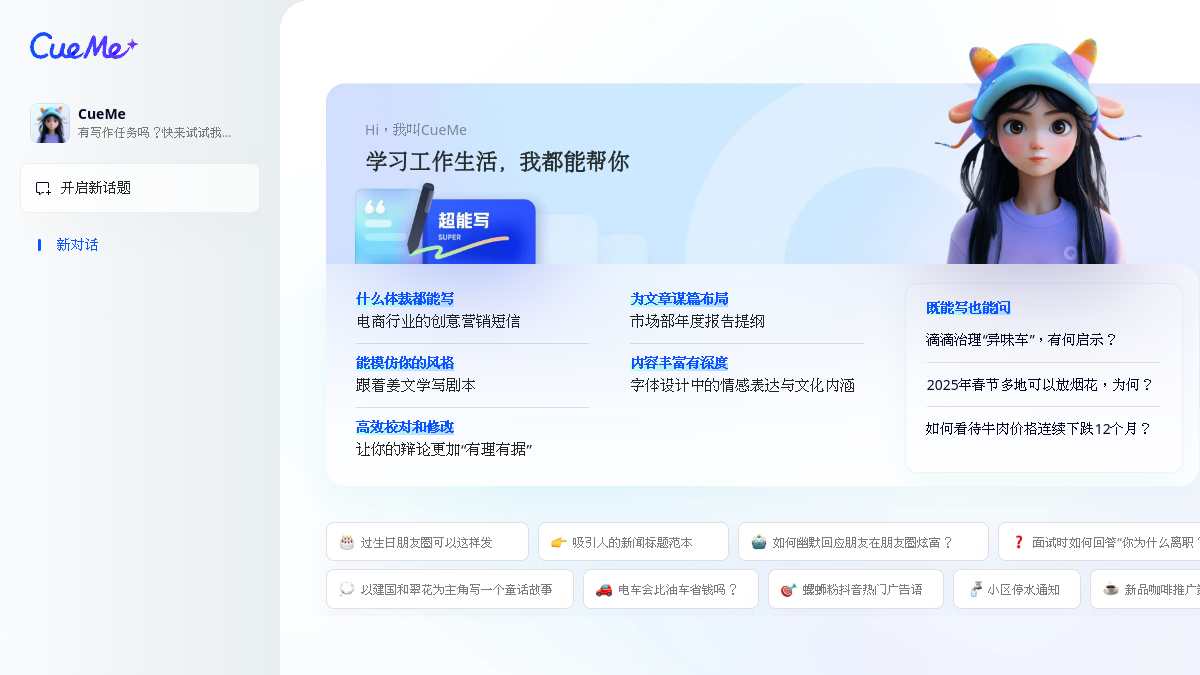The height and width of the screenshot is (675, 1200).
Task: Select 如何幽默回应朋友在朋友圈炫富 chip
Action: click(x=863, y=542)
